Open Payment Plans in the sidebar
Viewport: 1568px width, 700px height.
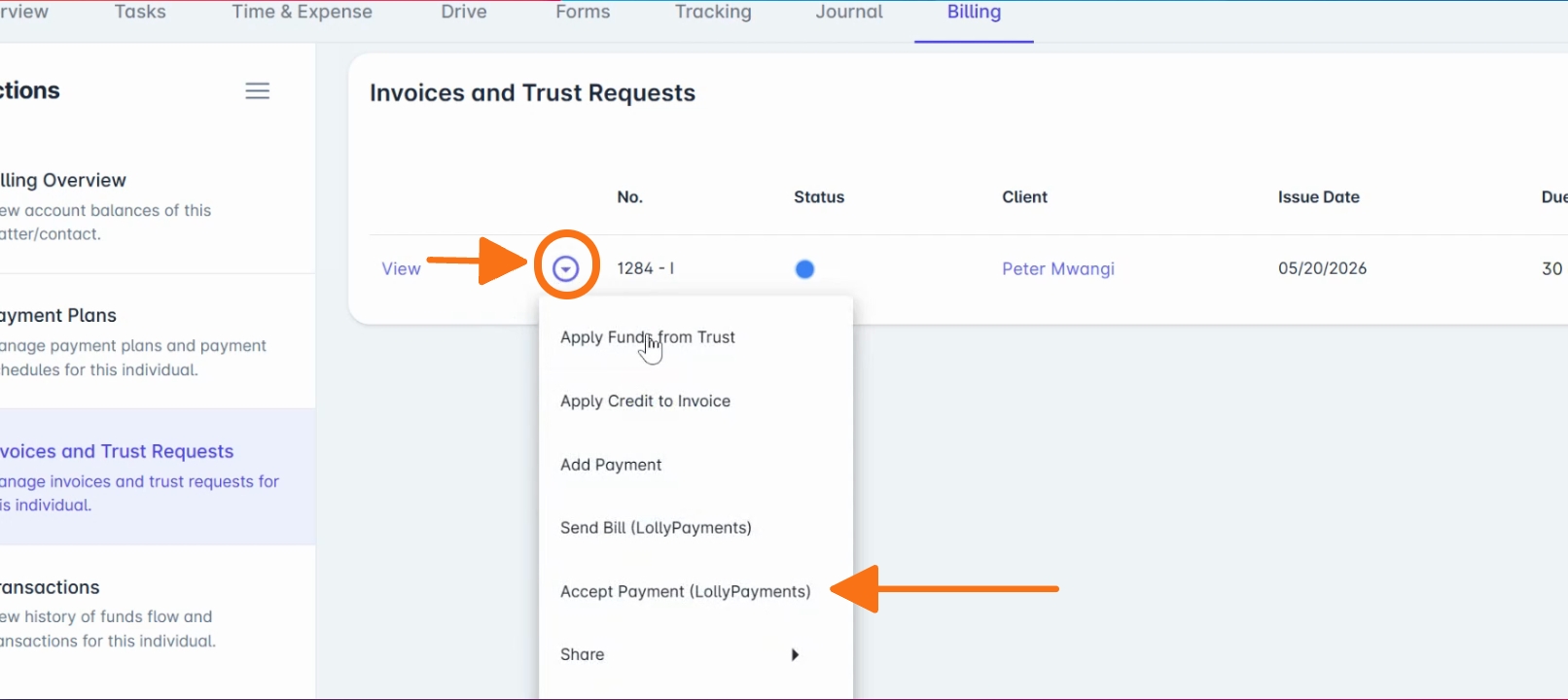[x=158, y=341]
